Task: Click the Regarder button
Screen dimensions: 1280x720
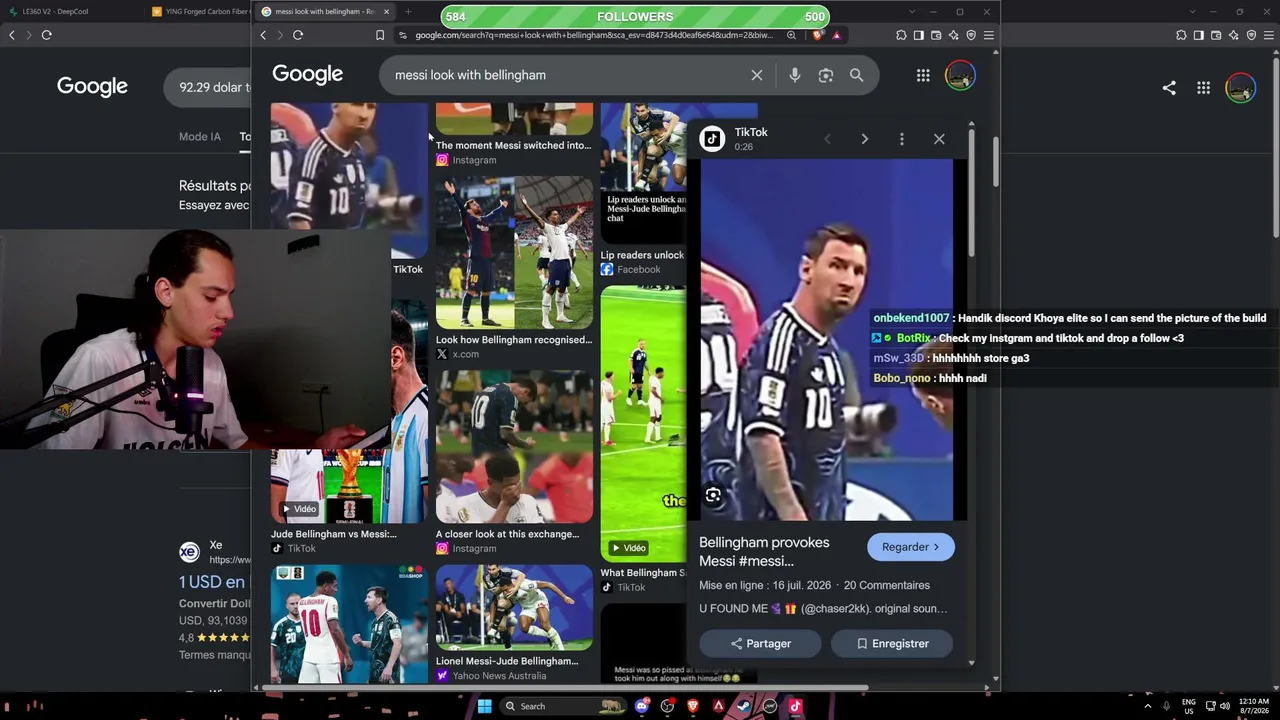Action: pyautogui.click(x=911, y=547)
